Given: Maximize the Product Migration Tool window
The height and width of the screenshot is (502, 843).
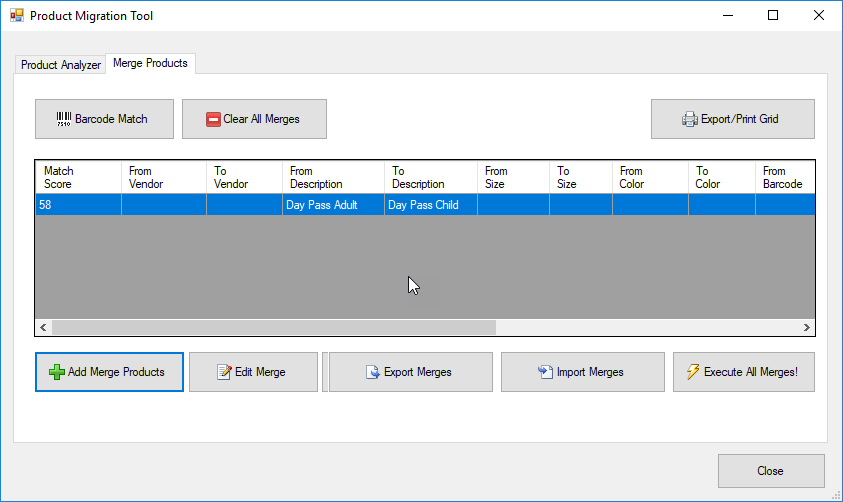Looking at the screenshot, I should tap(773, 16).
